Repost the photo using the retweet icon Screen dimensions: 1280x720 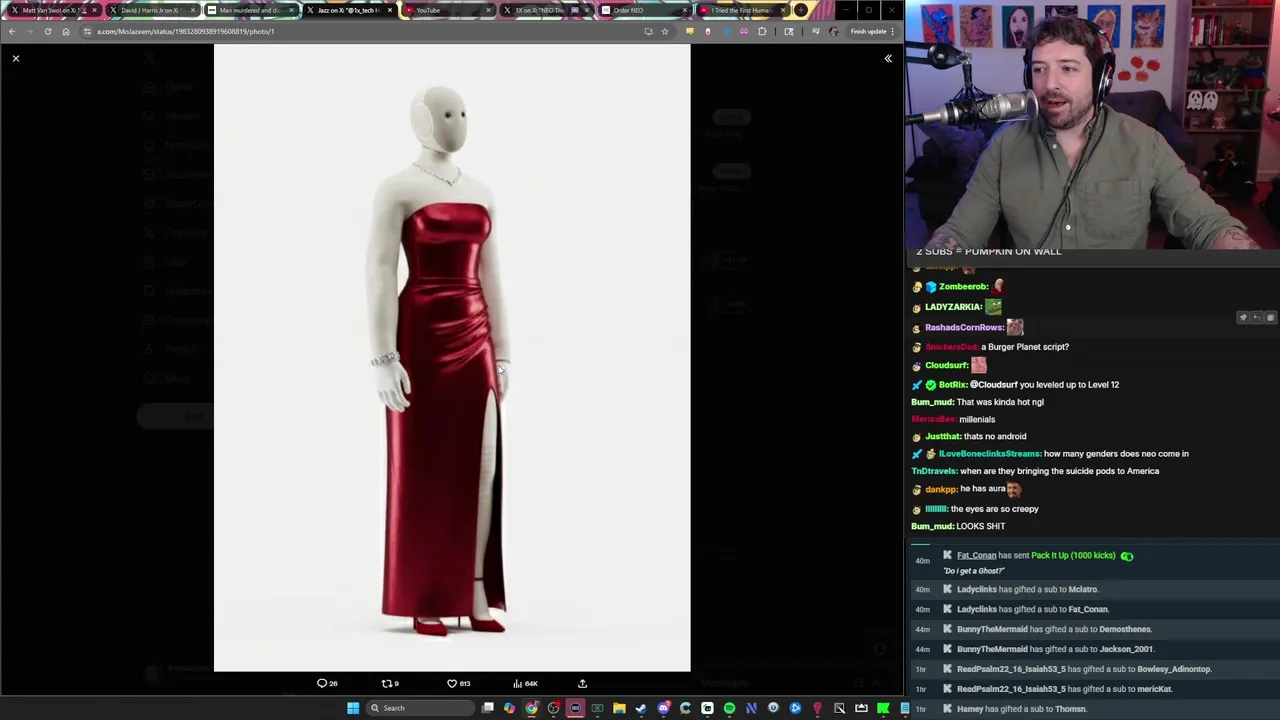click(390, 684)
